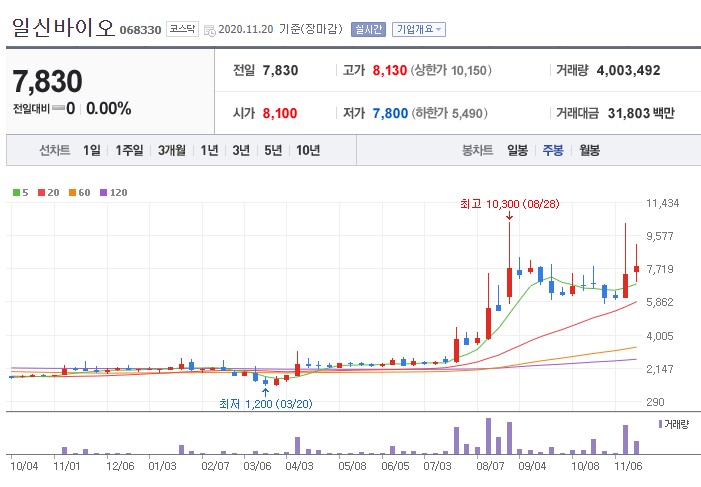
Task: Click the 거래량 value 4,003,492
Action: 628,70
